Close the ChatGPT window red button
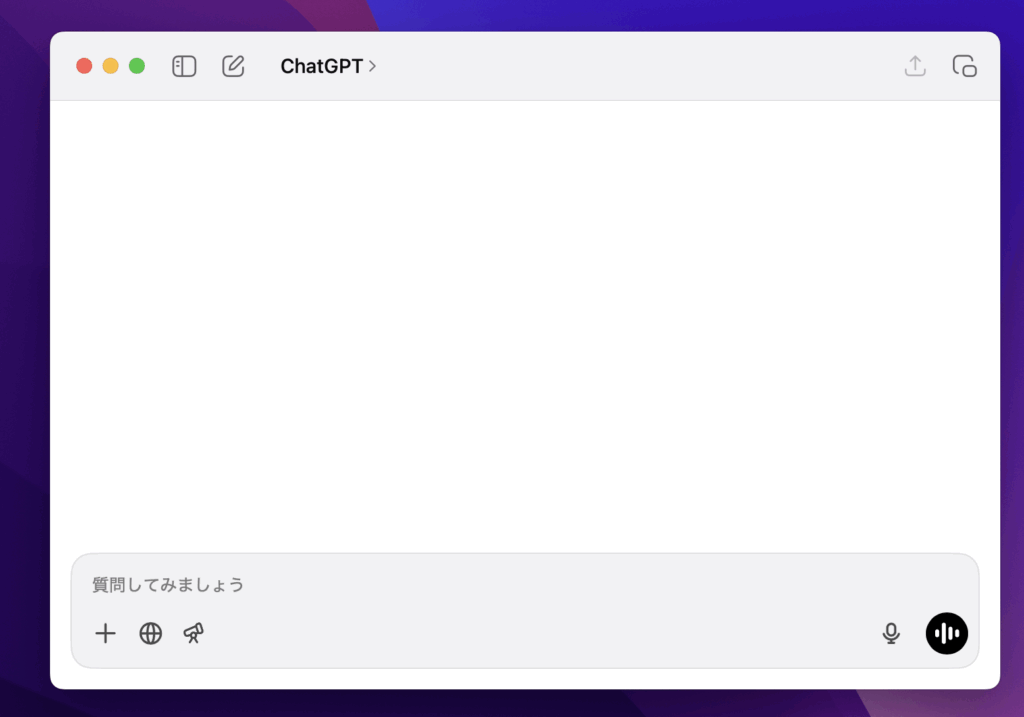Image resolution: width=1024 pixels, height=717 pixels. pos(84,66)
